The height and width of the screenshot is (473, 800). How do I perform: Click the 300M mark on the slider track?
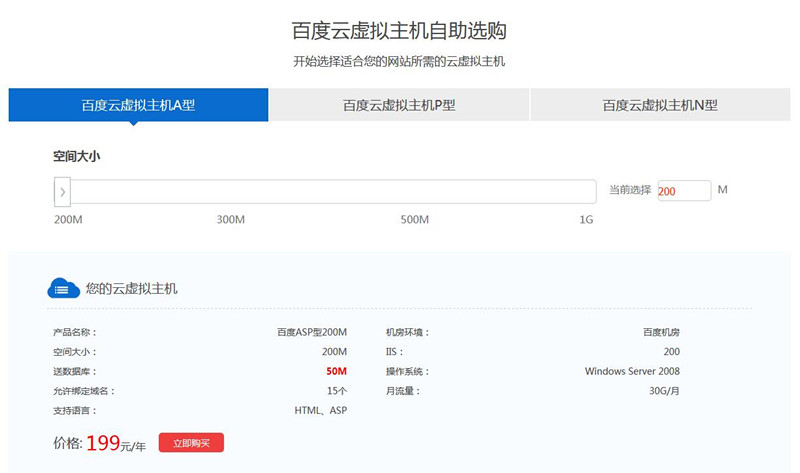(231, 192)
